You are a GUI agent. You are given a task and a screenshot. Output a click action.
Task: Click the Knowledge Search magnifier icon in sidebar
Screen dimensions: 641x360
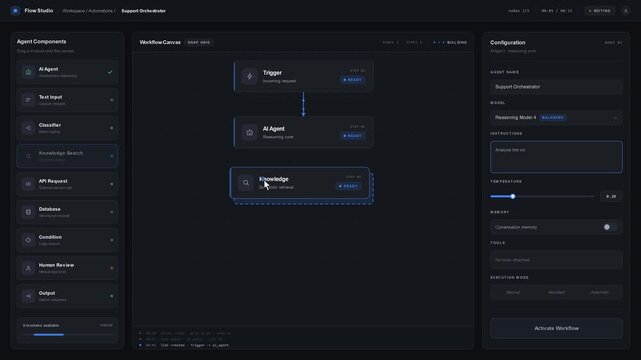28,156
